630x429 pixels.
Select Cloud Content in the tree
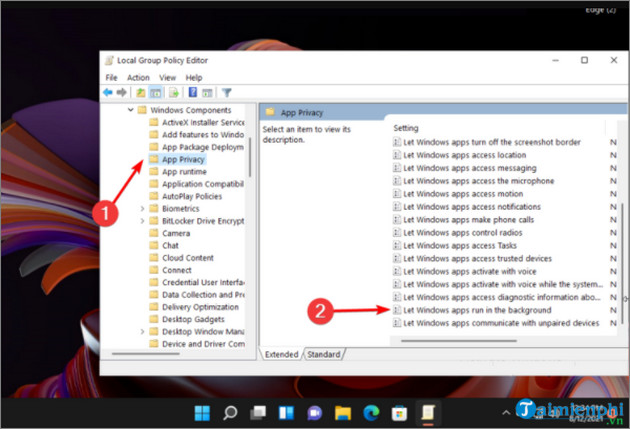188,258
